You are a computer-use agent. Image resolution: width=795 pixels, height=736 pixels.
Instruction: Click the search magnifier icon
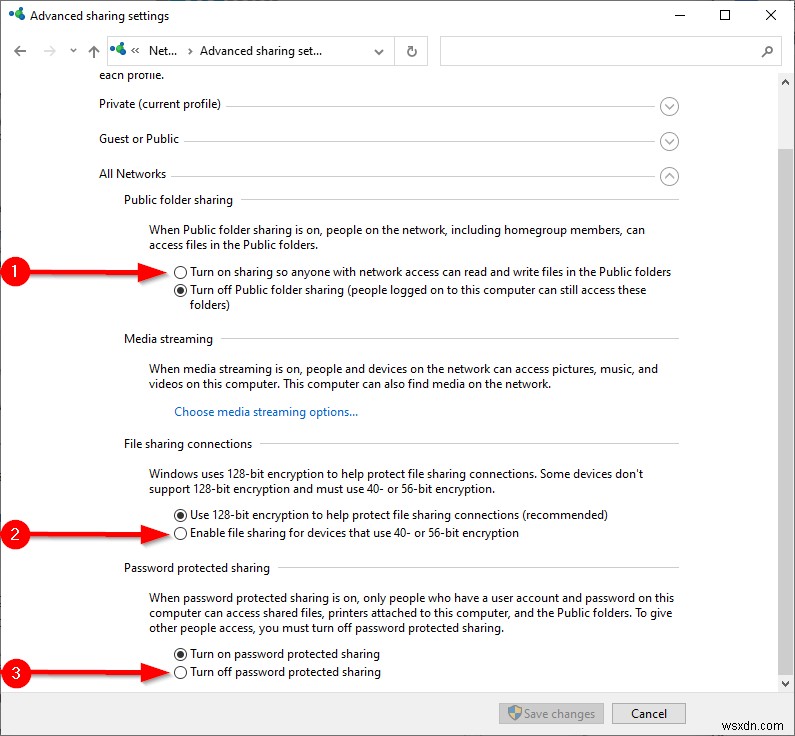click(768, 51)
